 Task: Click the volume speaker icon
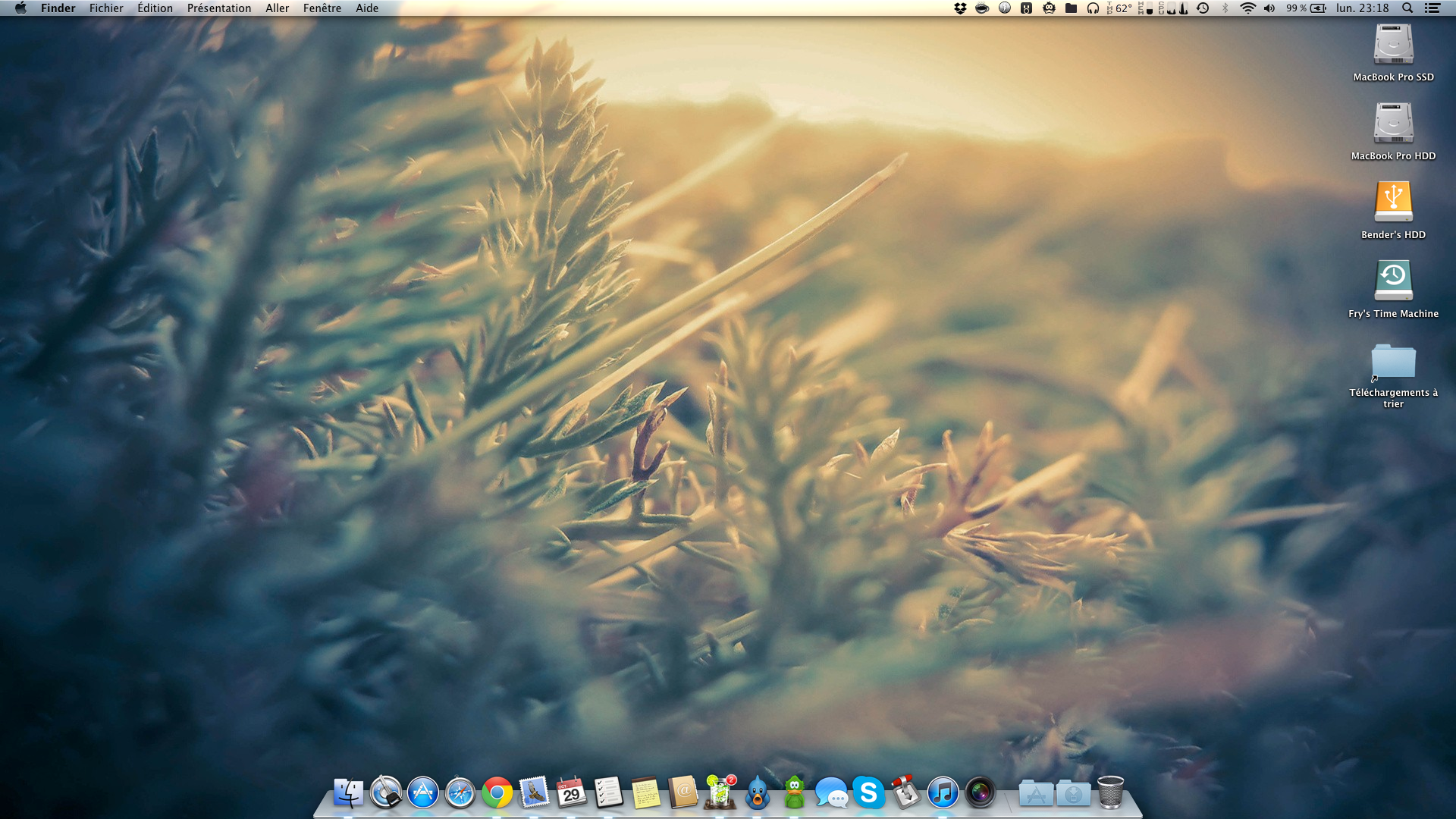point(1269,8)
